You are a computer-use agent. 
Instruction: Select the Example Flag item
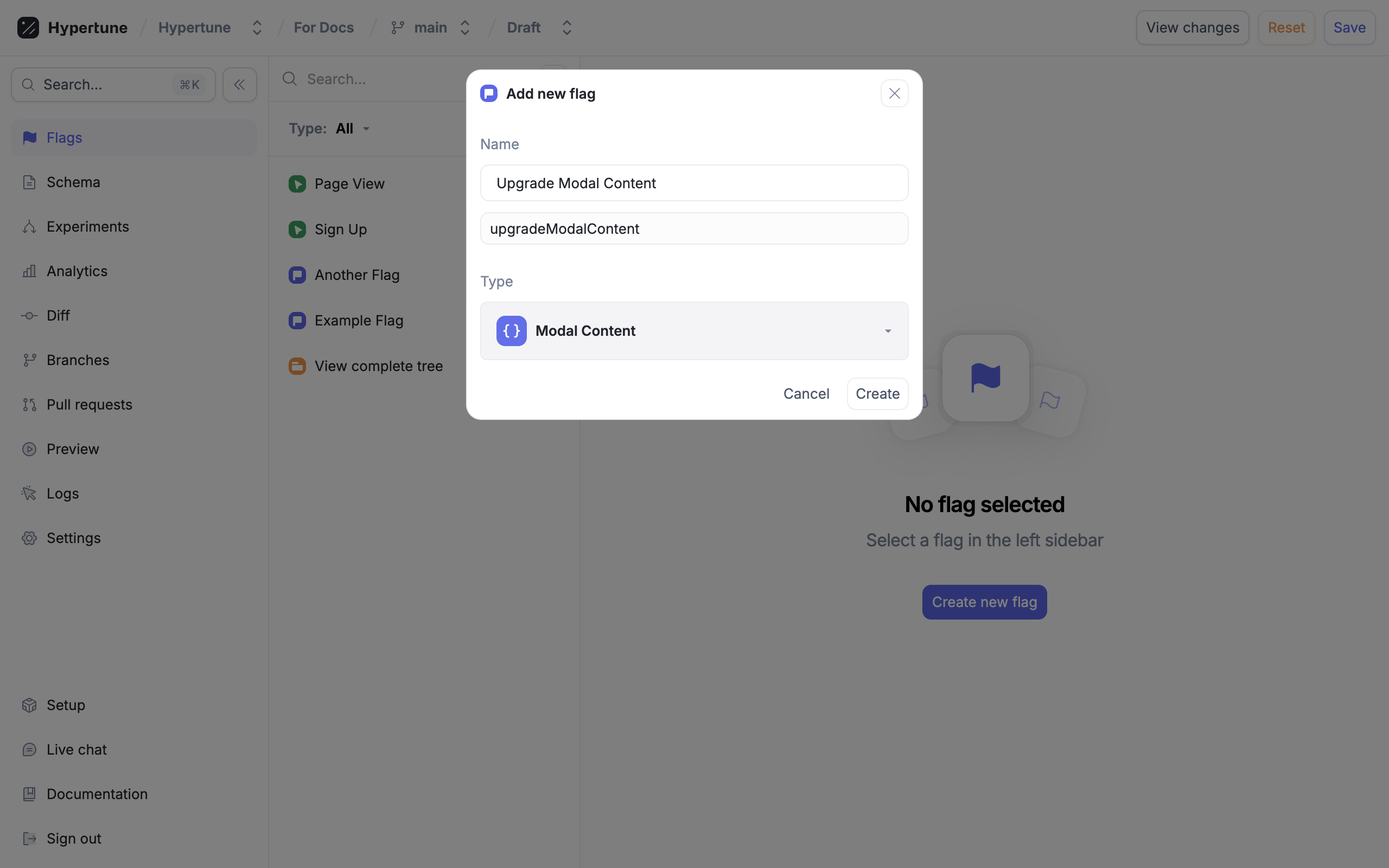click(359, 320)
